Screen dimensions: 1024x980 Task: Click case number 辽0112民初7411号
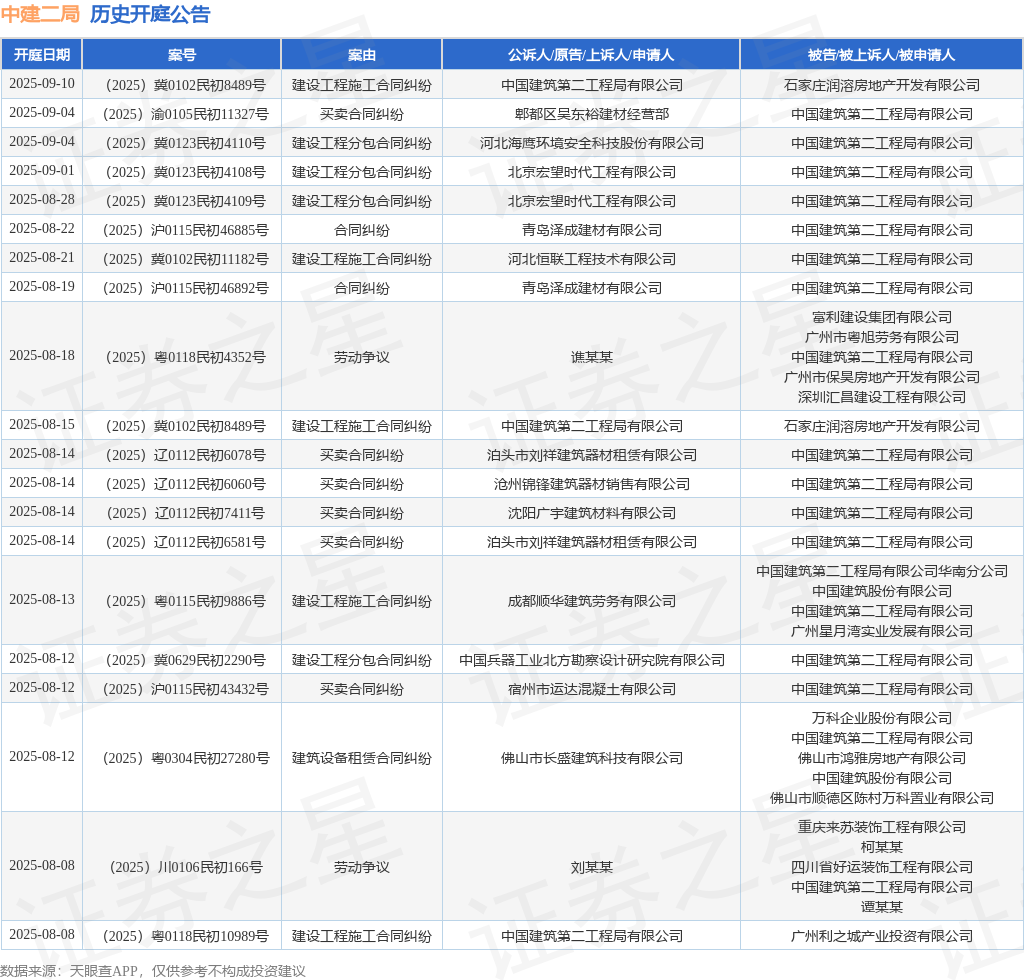click(185, 513)
